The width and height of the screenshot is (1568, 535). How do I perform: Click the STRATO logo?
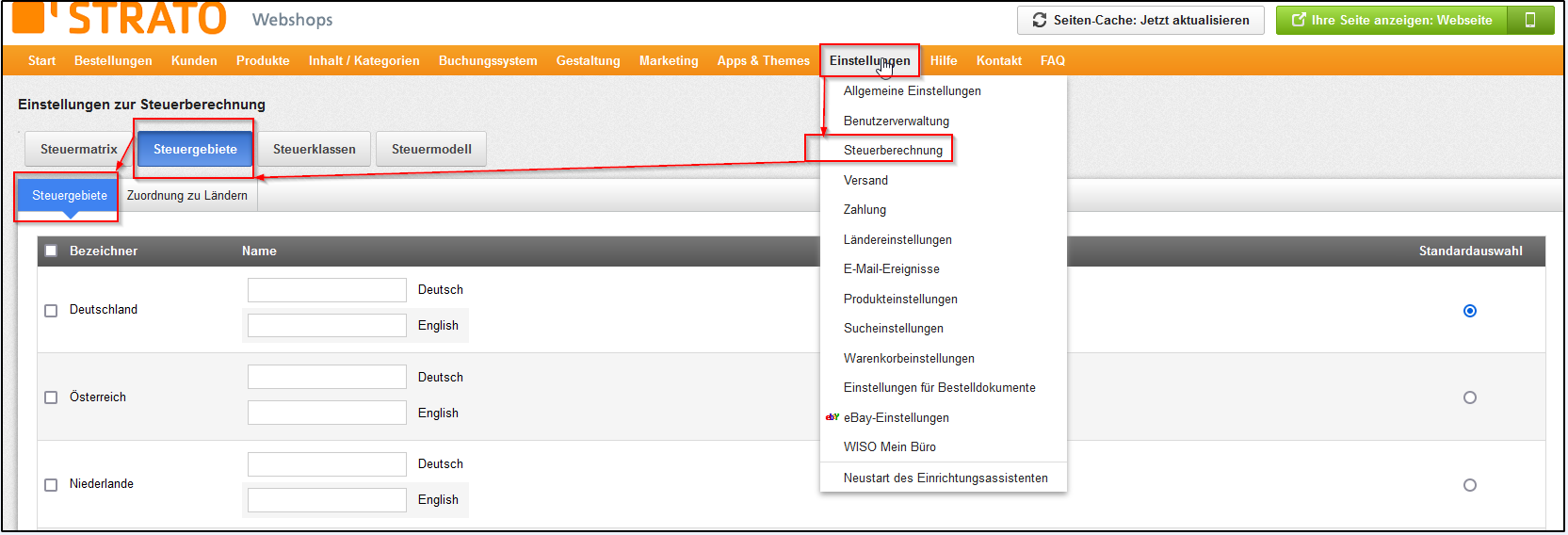coord(120,18)
